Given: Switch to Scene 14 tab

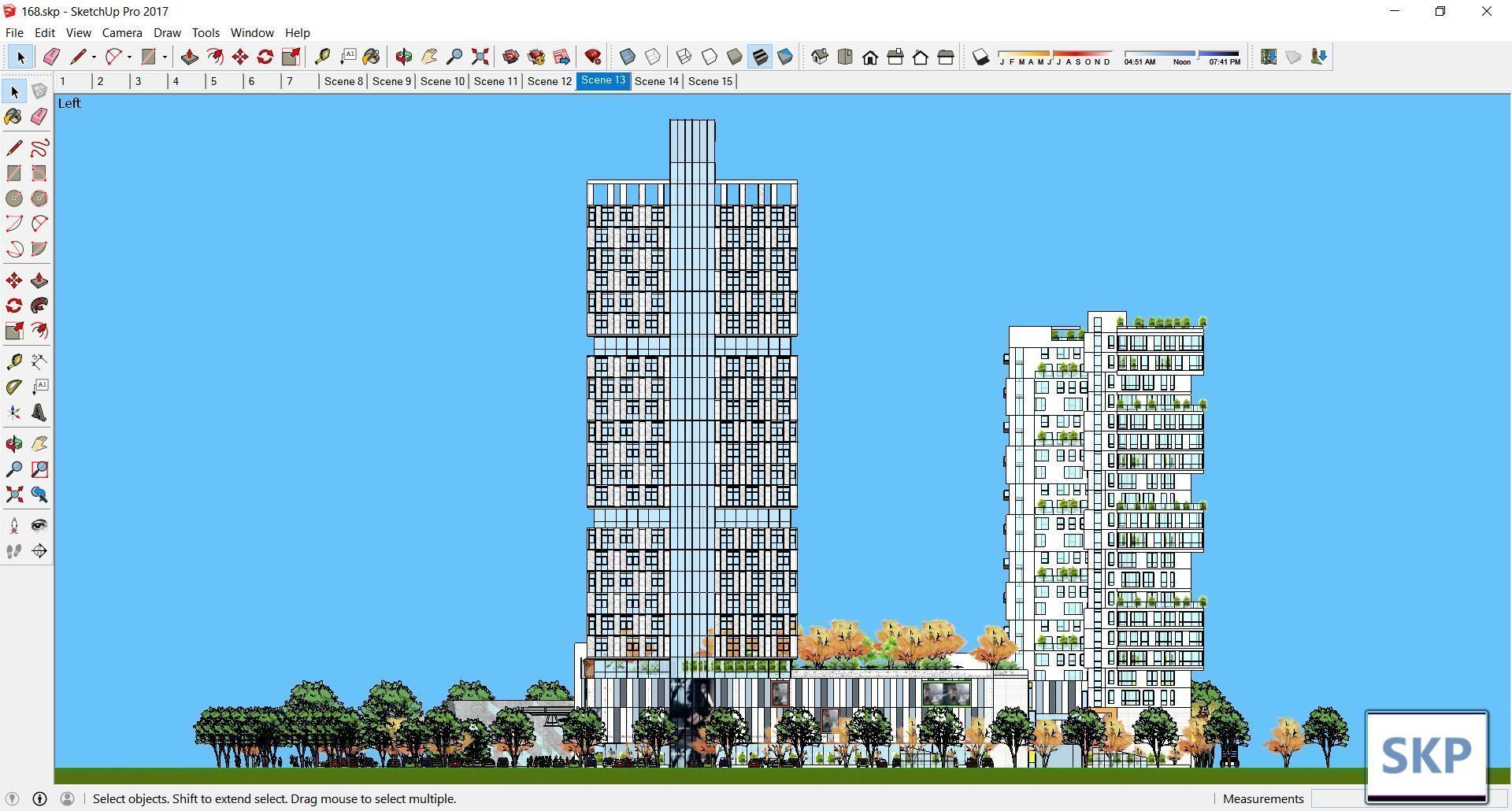Looking at the screenshot, I should [657, 81].
